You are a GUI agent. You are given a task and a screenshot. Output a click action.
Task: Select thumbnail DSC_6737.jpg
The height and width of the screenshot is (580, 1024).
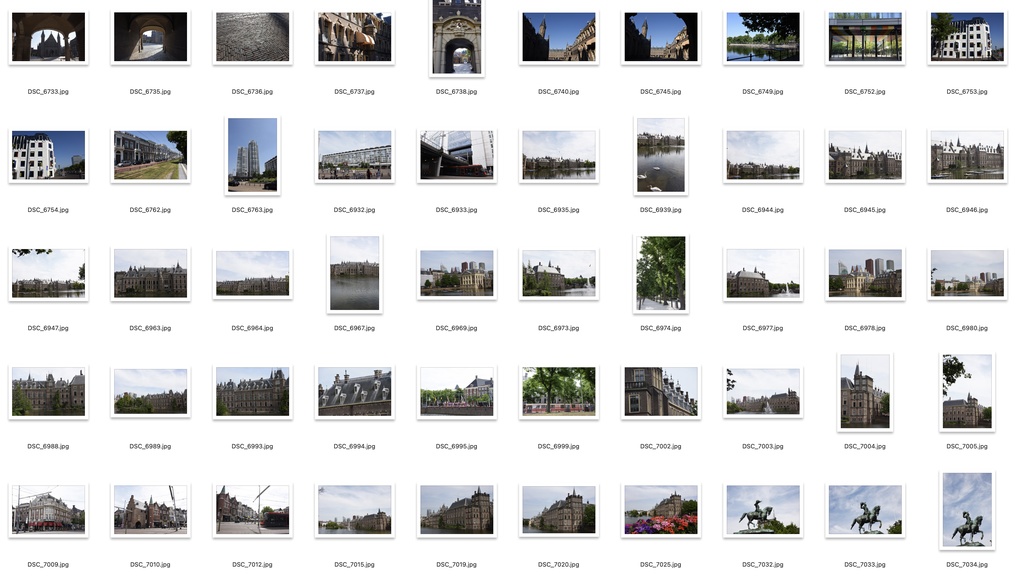click(355, 37)
